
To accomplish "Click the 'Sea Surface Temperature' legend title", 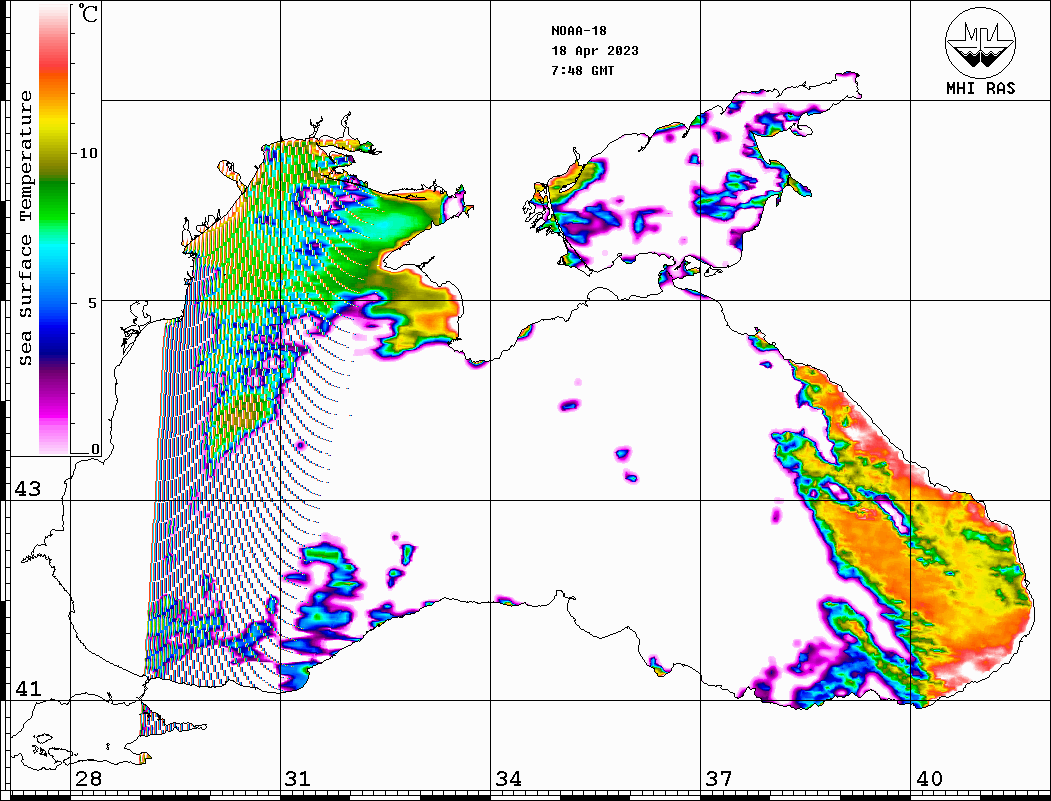I will click(25, 228).
